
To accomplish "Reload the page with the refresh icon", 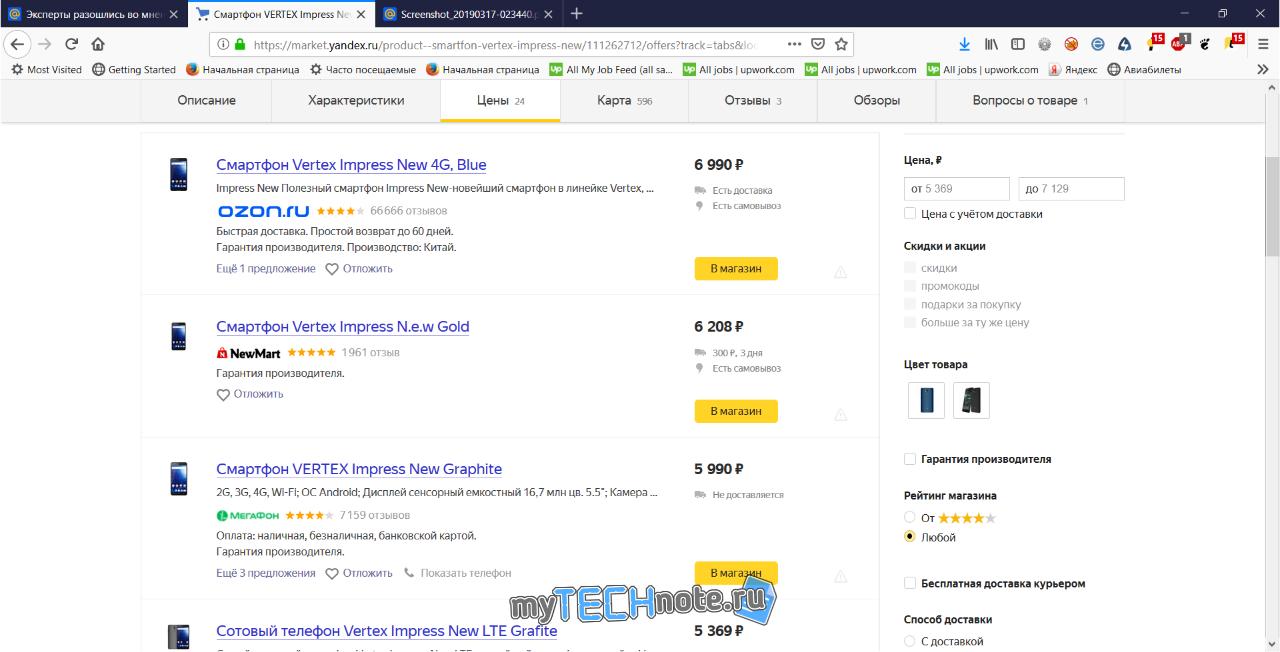I will point(72,44).
